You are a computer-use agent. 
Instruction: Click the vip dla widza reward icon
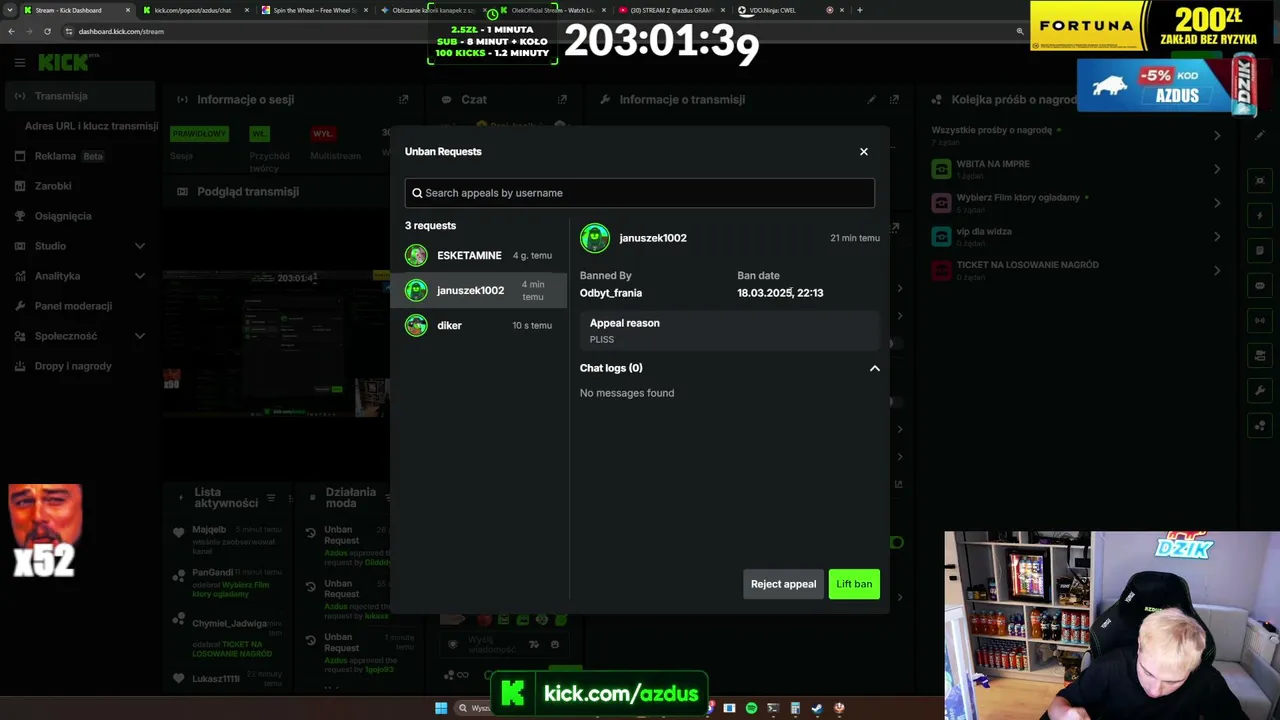tap(941, 236)
